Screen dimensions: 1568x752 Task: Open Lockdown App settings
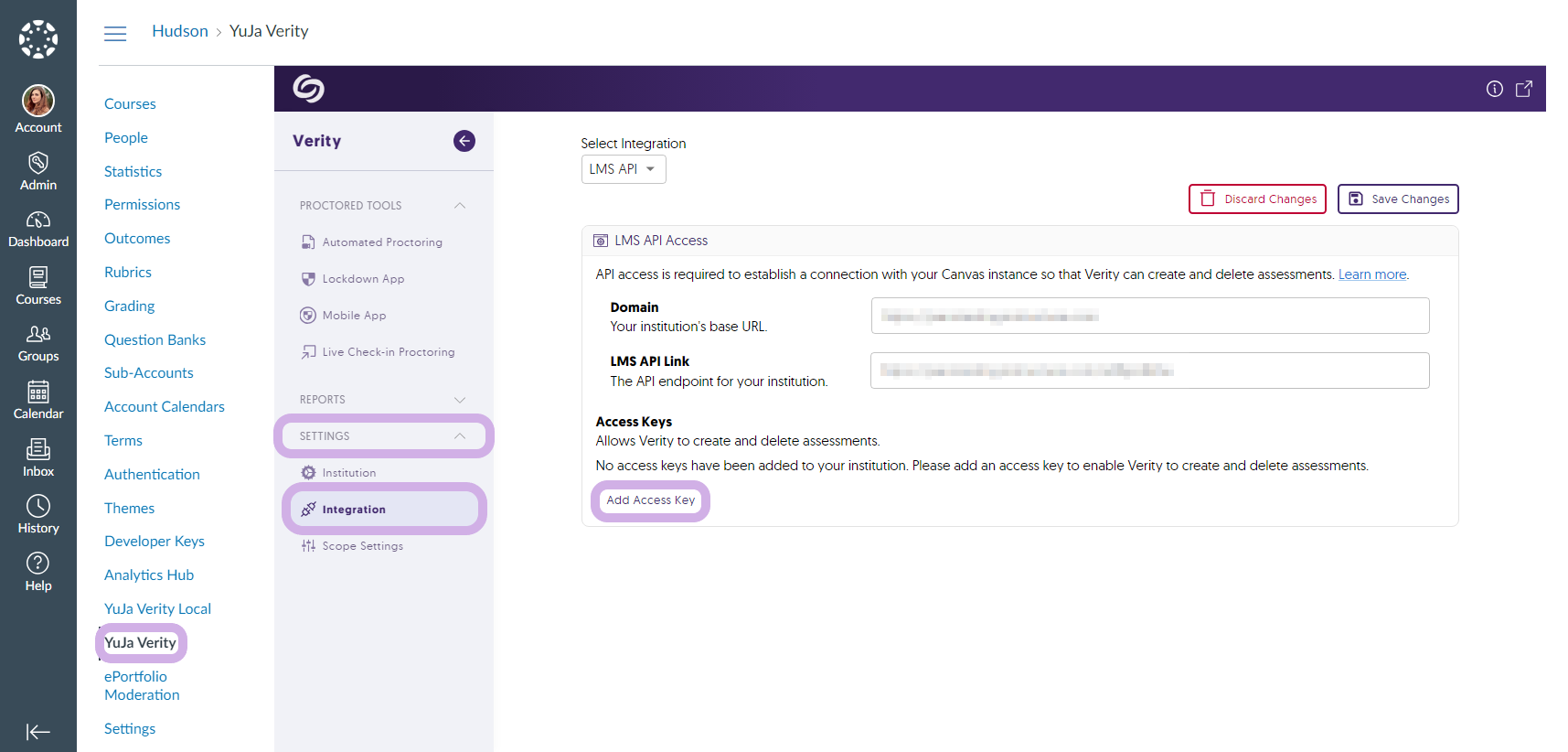353,279
